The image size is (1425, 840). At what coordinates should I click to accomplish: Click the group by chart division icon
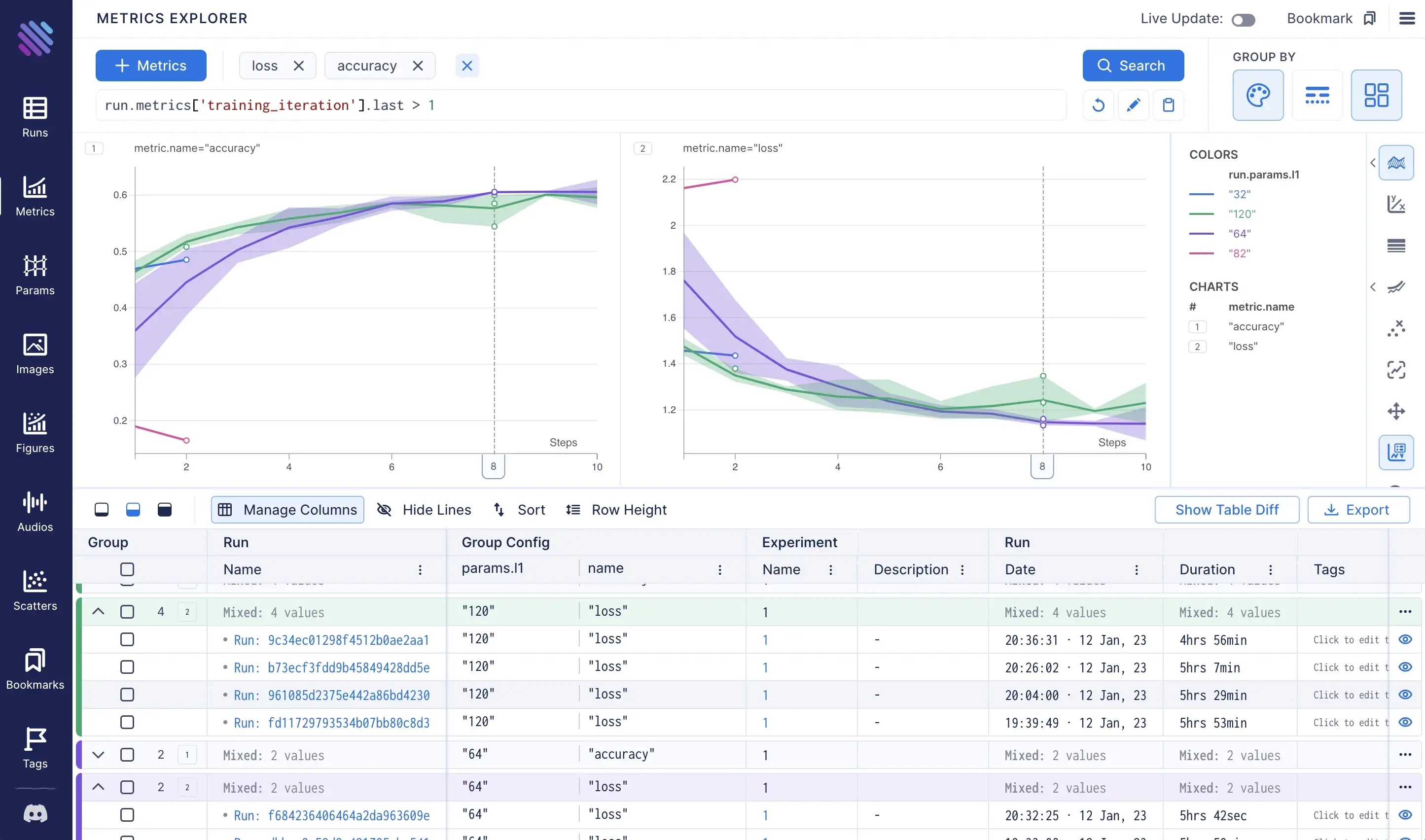[1376, 95]
